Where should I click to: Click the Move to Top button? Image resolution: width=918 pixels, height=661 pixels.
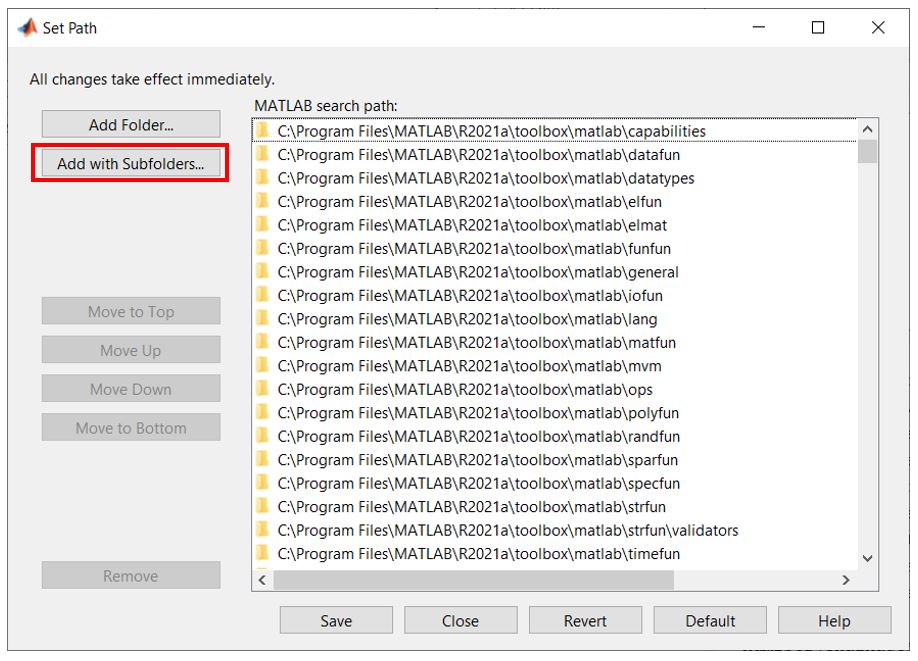tap(131, 311)
